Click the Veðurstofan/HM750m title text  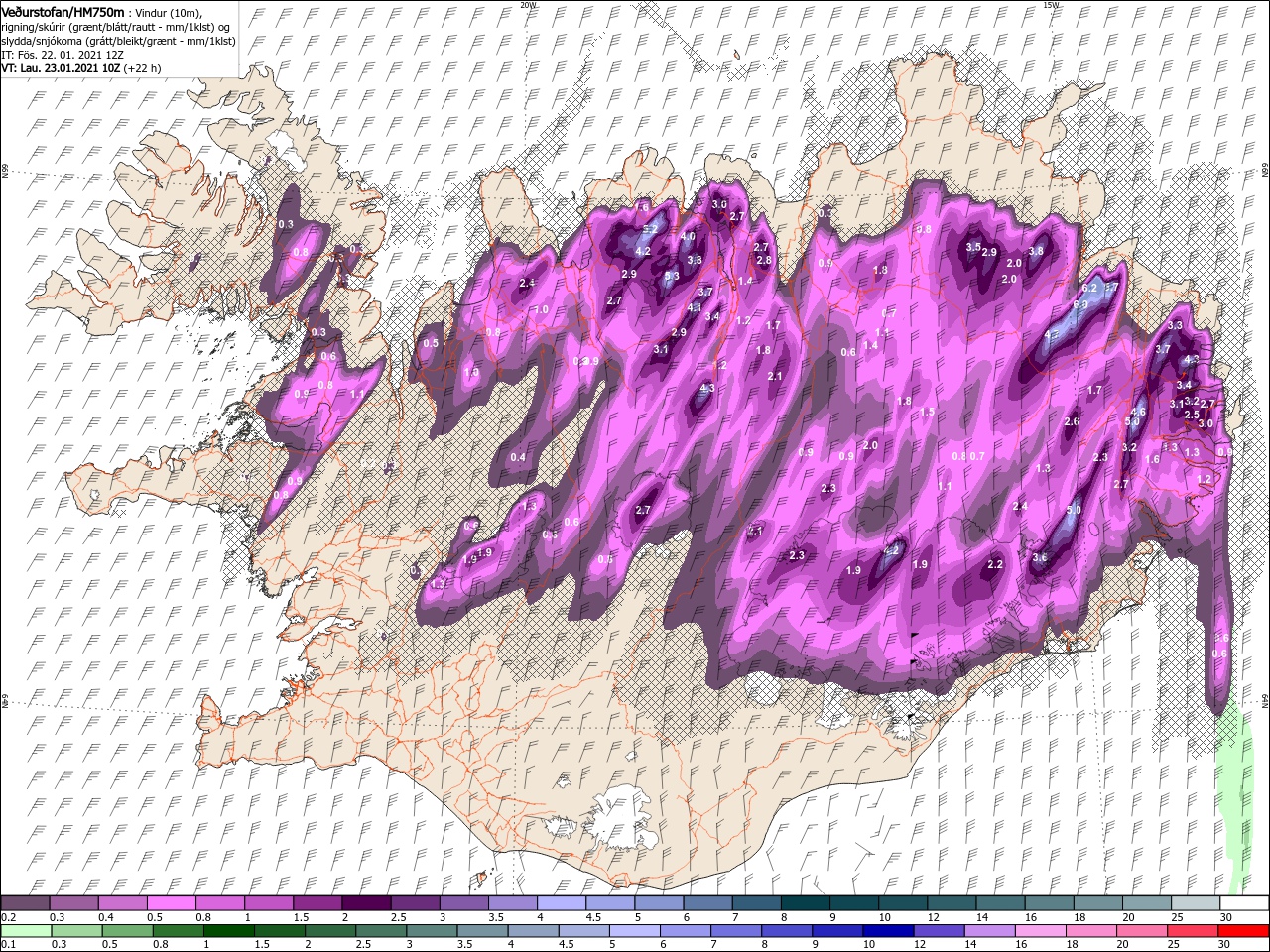63,11
